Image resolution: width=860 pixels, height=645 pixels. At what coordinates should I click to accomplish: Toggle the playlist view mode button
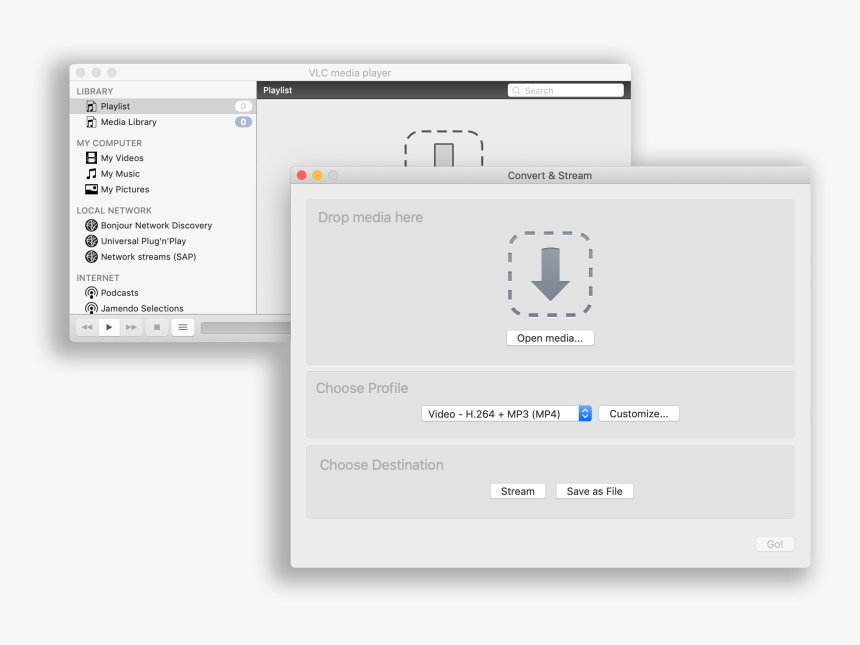tap(182, 326)
